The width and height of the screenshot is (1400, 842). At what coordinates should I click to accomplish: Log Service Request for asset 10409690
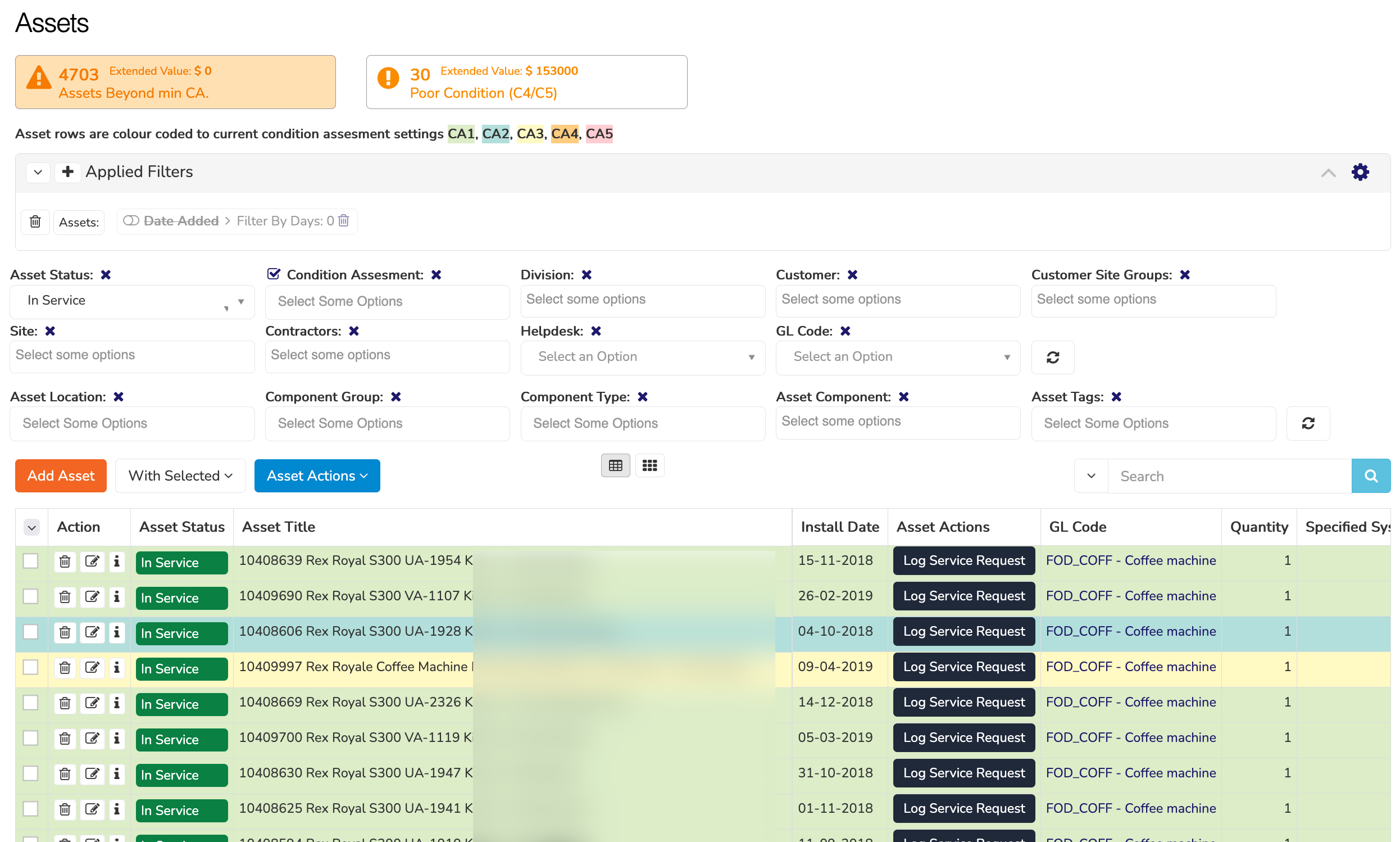(x=963, y=596)
